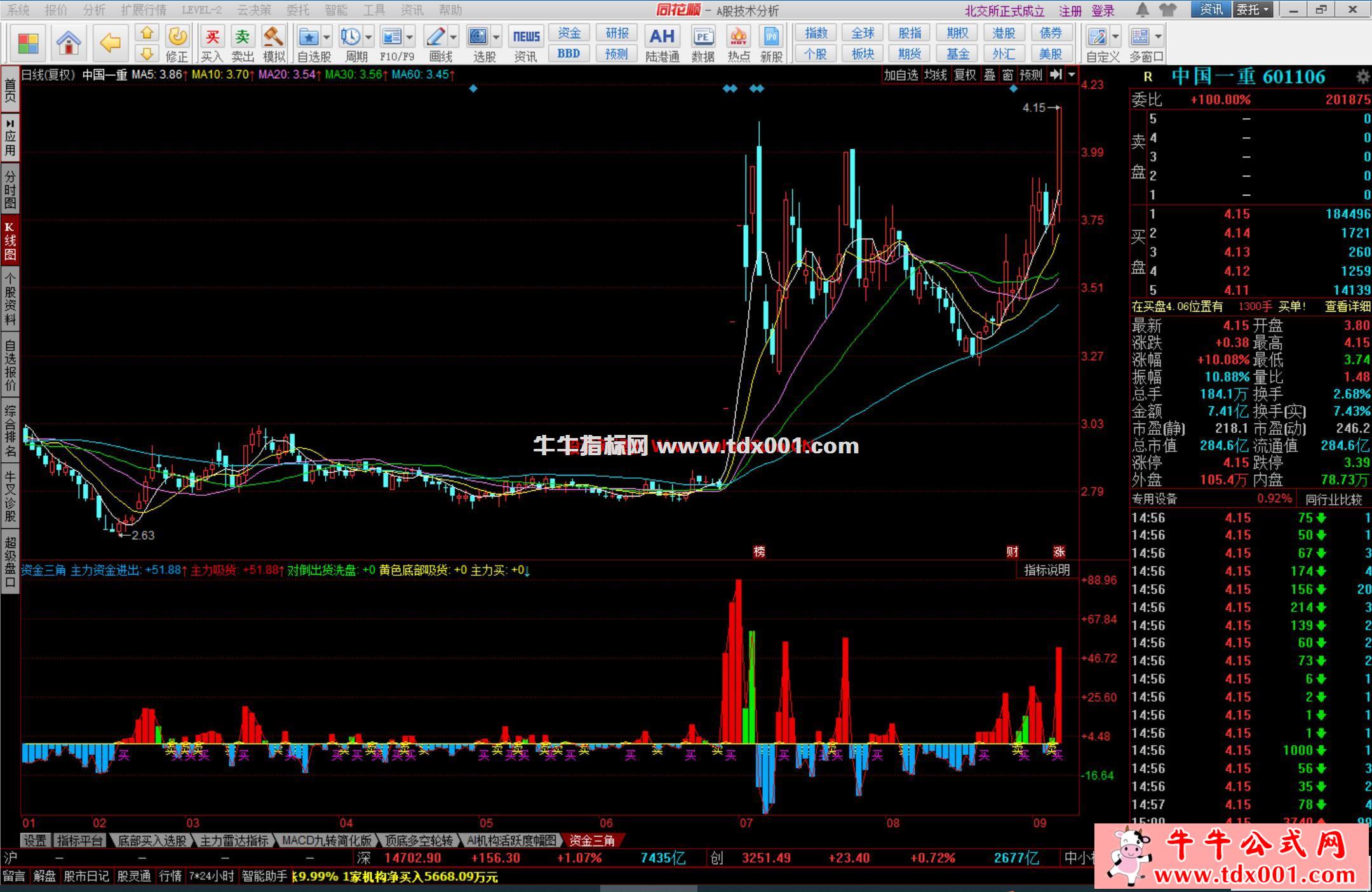Click the 财 marker on chart

point(1012,552)
